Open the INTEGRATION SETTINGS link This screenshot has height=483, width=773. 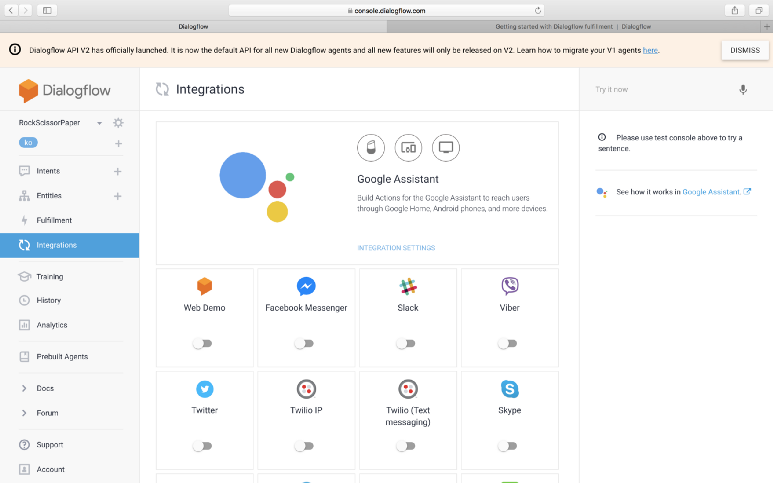click(396, 248)
